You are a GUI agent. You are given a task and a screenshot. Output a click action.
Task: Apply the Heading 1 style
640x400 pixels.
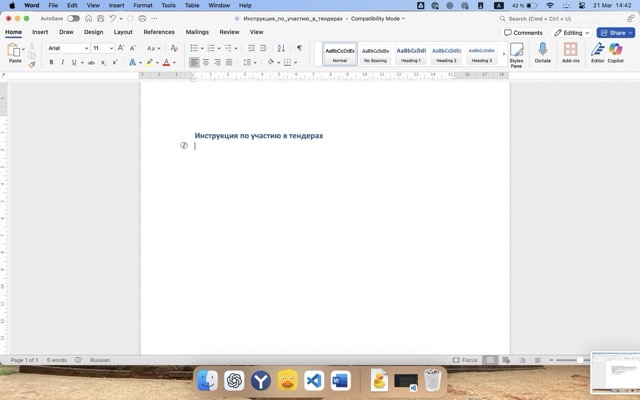tap(411, 53)
